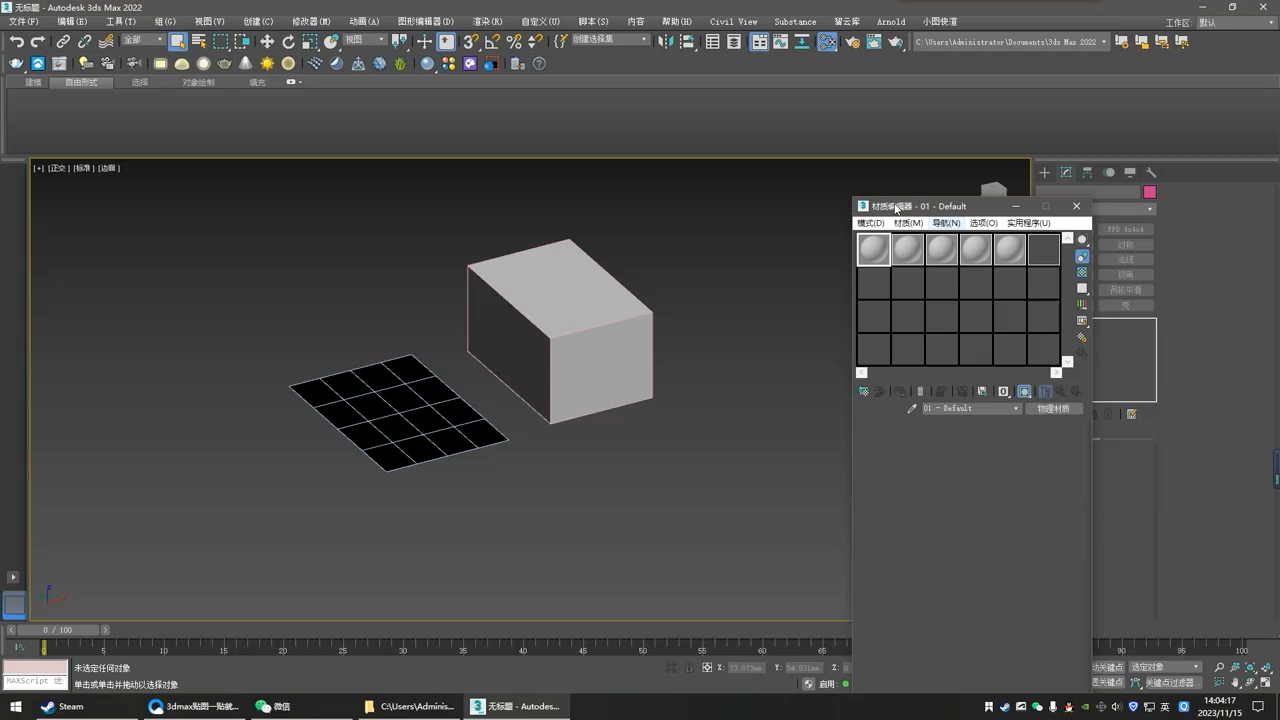Screen dimensions: 1280x720
Task: Toggle the Percent Snap icon
Action: (514, 41)
